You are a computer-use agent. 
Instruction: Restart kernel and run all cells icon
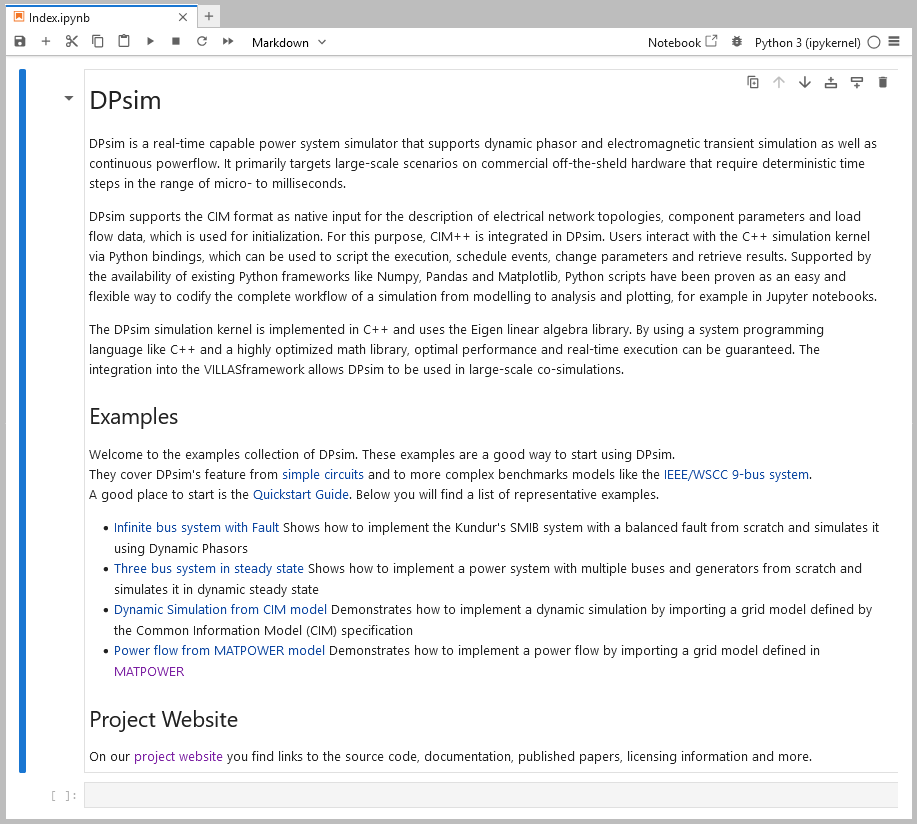[228, 42]
